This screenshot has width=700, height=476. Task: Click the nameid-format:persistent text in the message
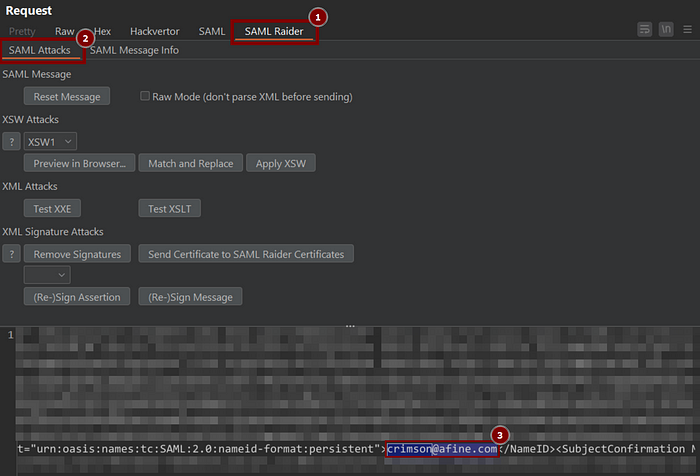296,449
